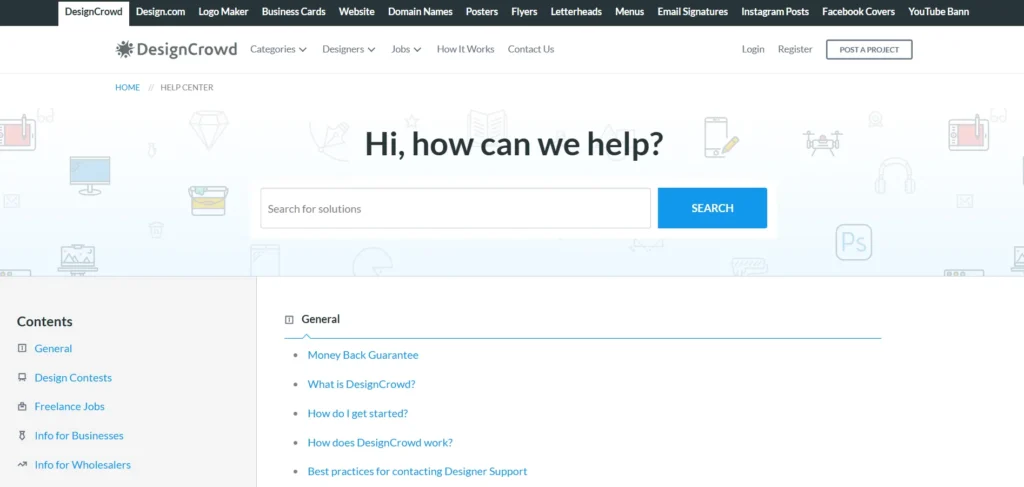Select Instagram Posts in top bar
Screen dimensions: 1024x487
(775, 12)
